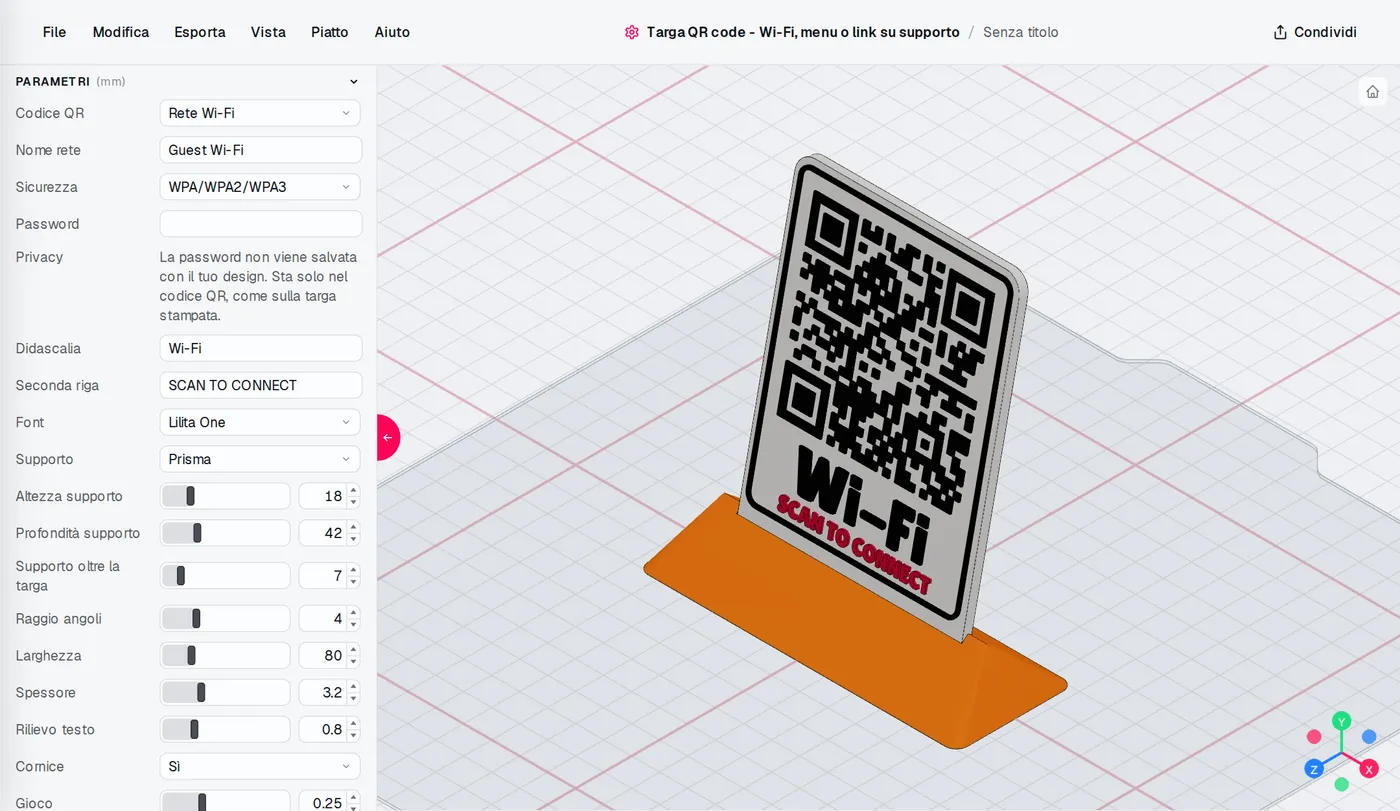The width and height of the screenshot is (1400, 811).
Task: Click the Profondità supporto slider
Action: [225, 533]
